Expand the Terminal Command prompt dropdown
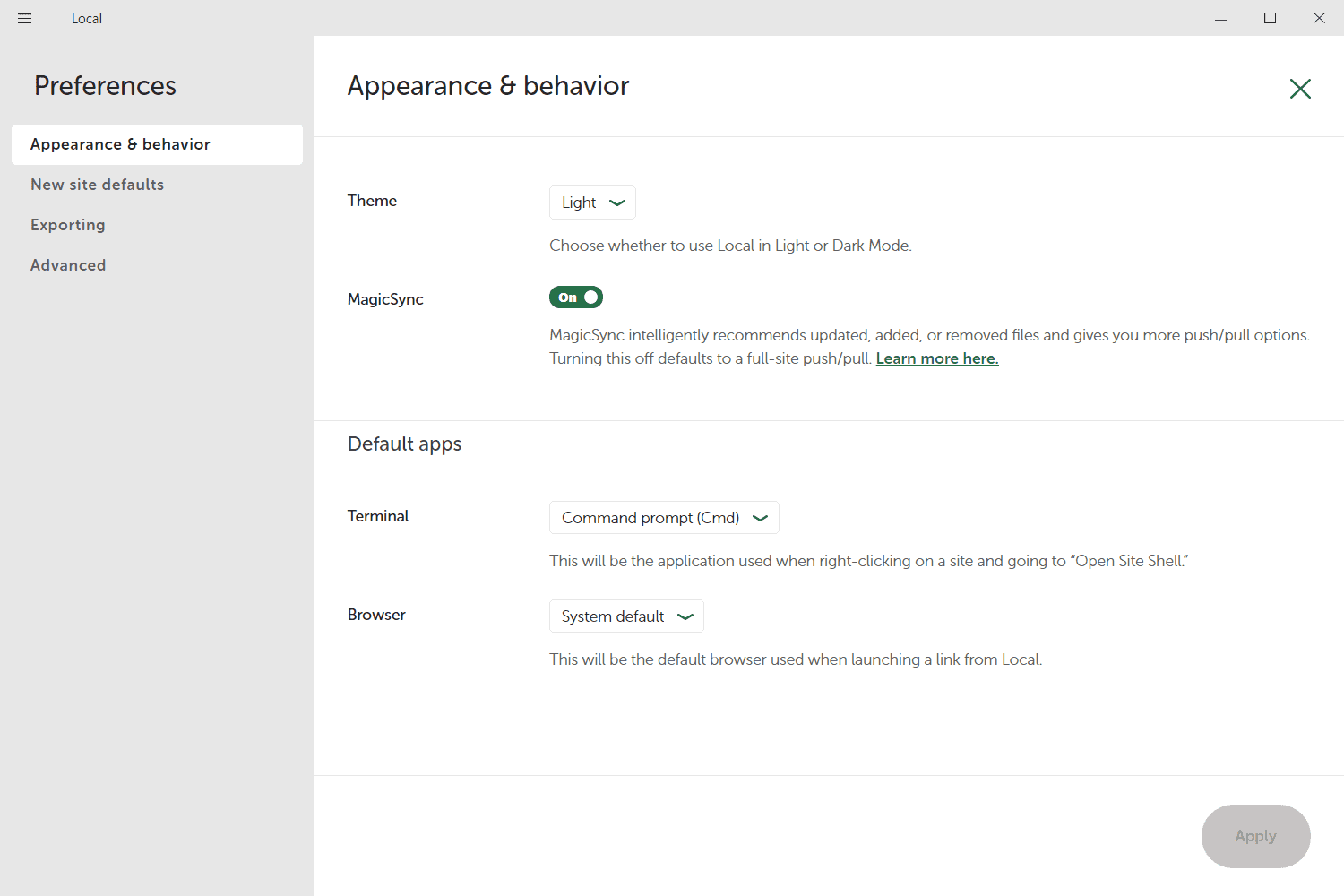Viewport: 1344px width, 896px height. pos(664,518)
